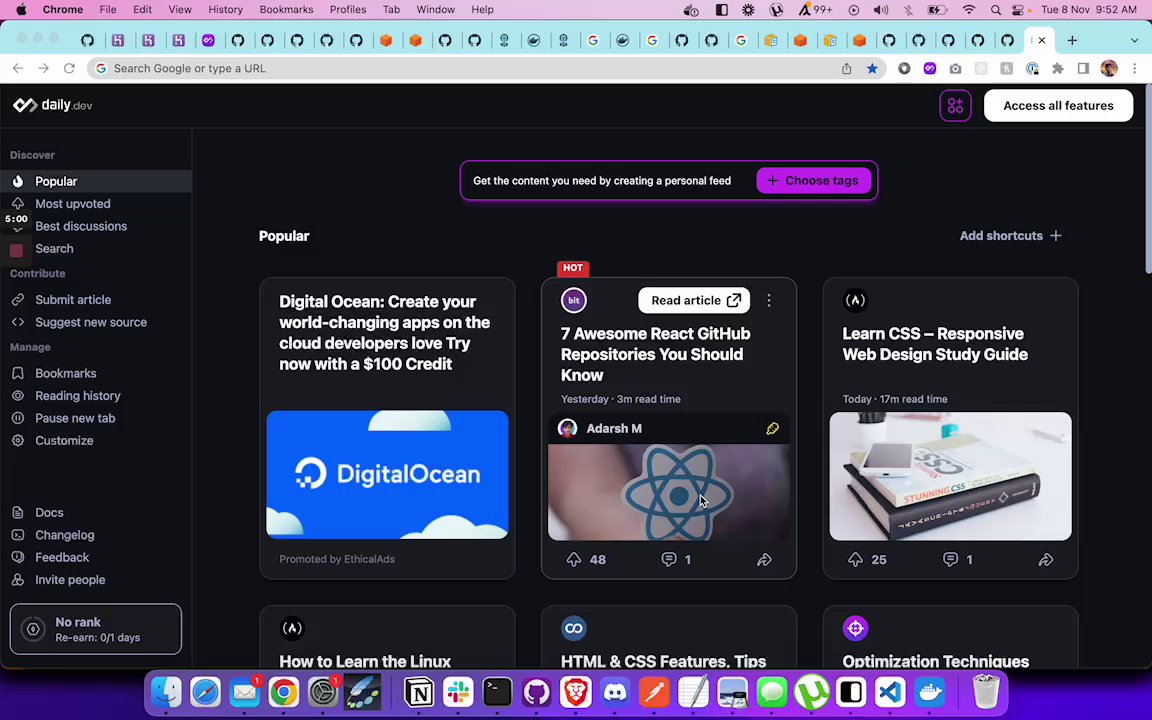1152x720 pixels.
Task: Click the Choose tags button
Action: point(813,181)
